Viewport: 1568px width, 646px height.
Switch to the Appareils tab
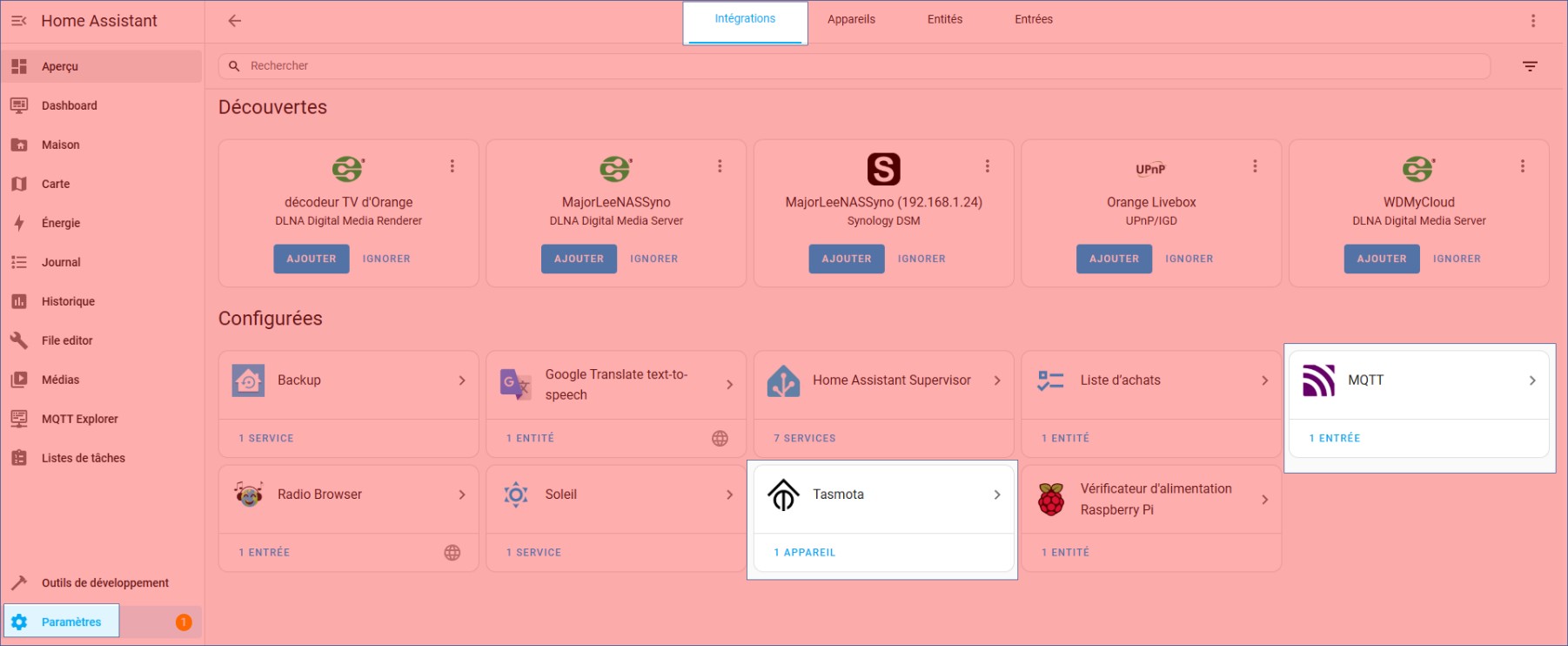851,19
